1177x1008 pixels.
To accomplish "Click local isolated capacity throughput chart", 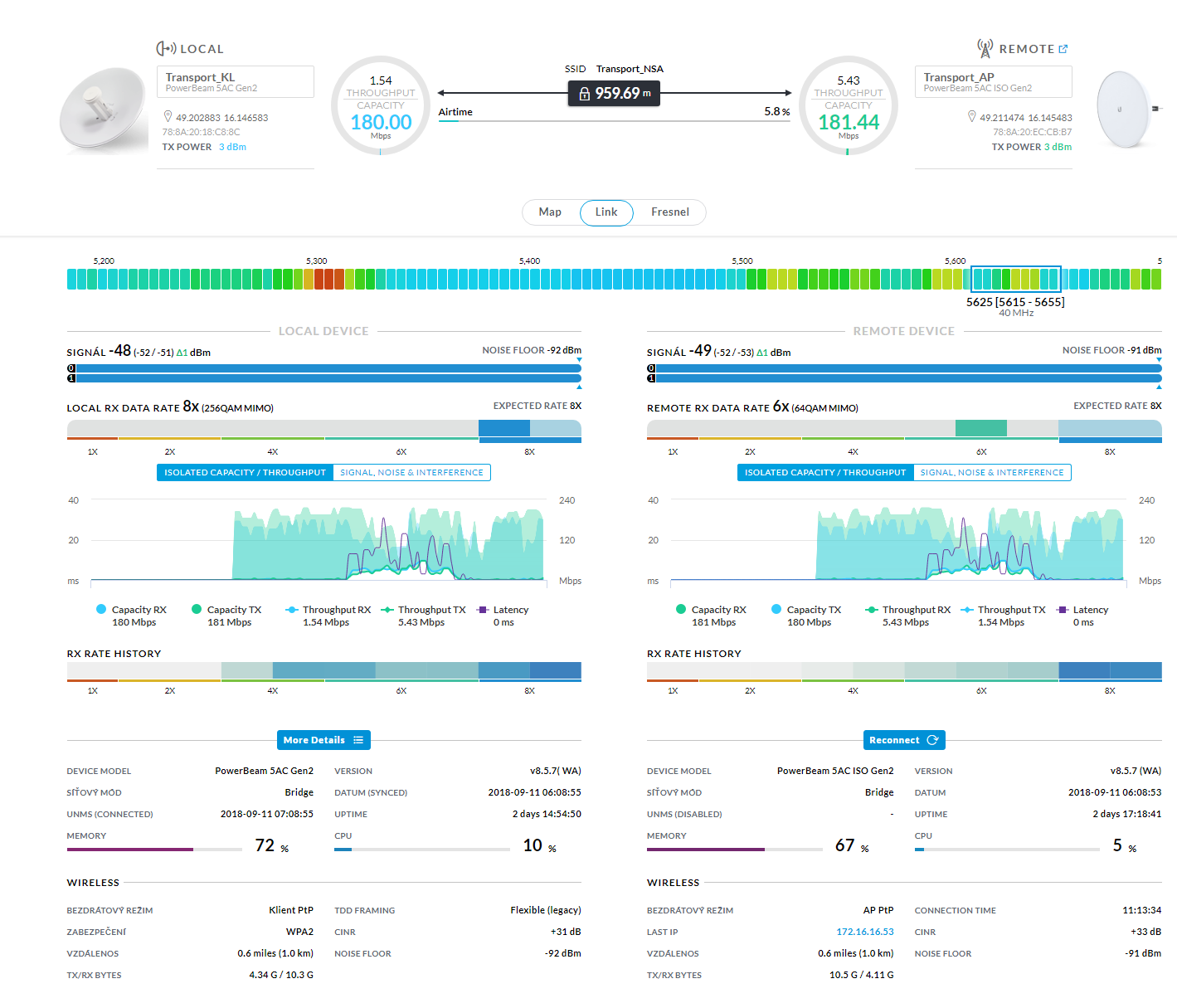I will [x=318, y=540].
